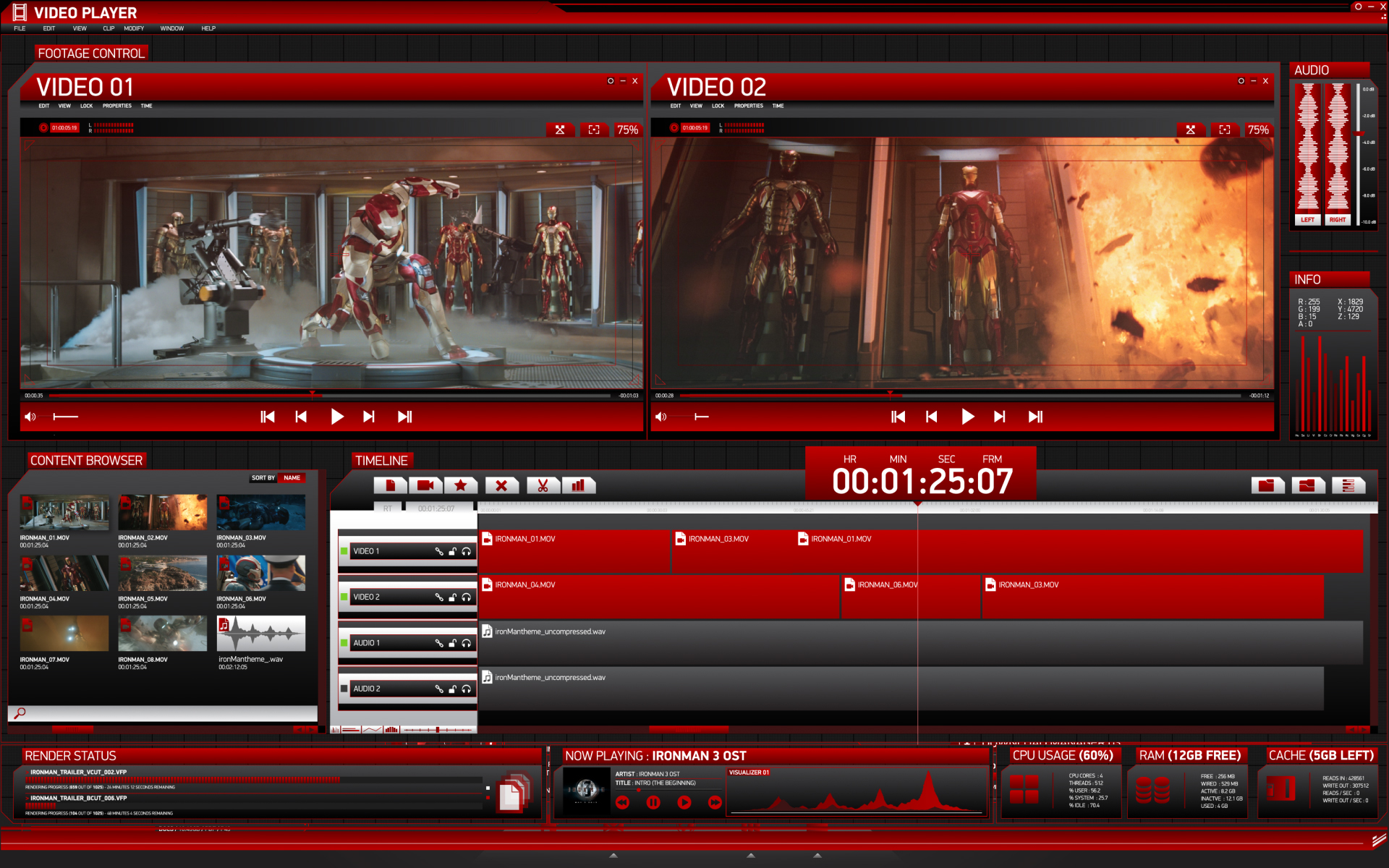Screen dimensions: 1389x868
Task: Click the speaker icon in Video 01
Action: click(x=30, y=417)
